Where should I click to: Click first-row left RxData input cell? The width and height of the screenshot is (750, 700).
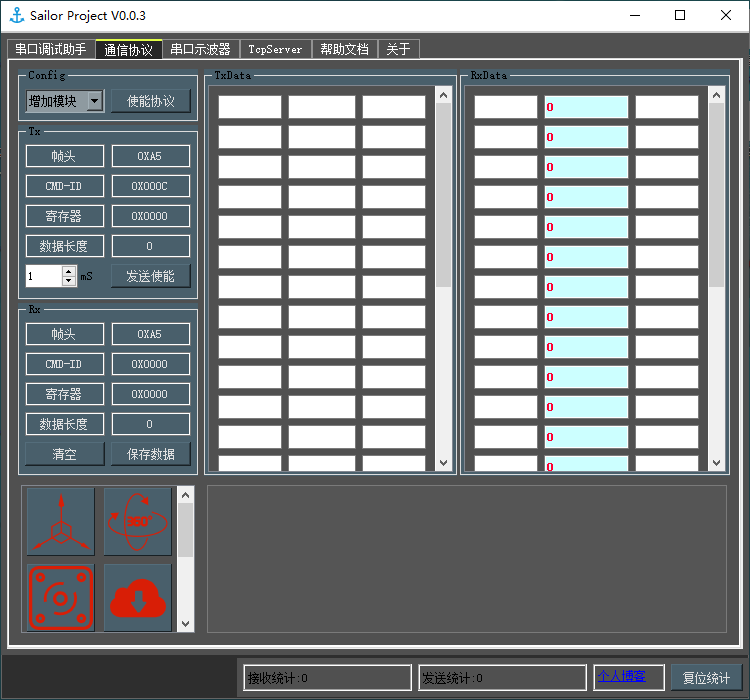point(506,107)
